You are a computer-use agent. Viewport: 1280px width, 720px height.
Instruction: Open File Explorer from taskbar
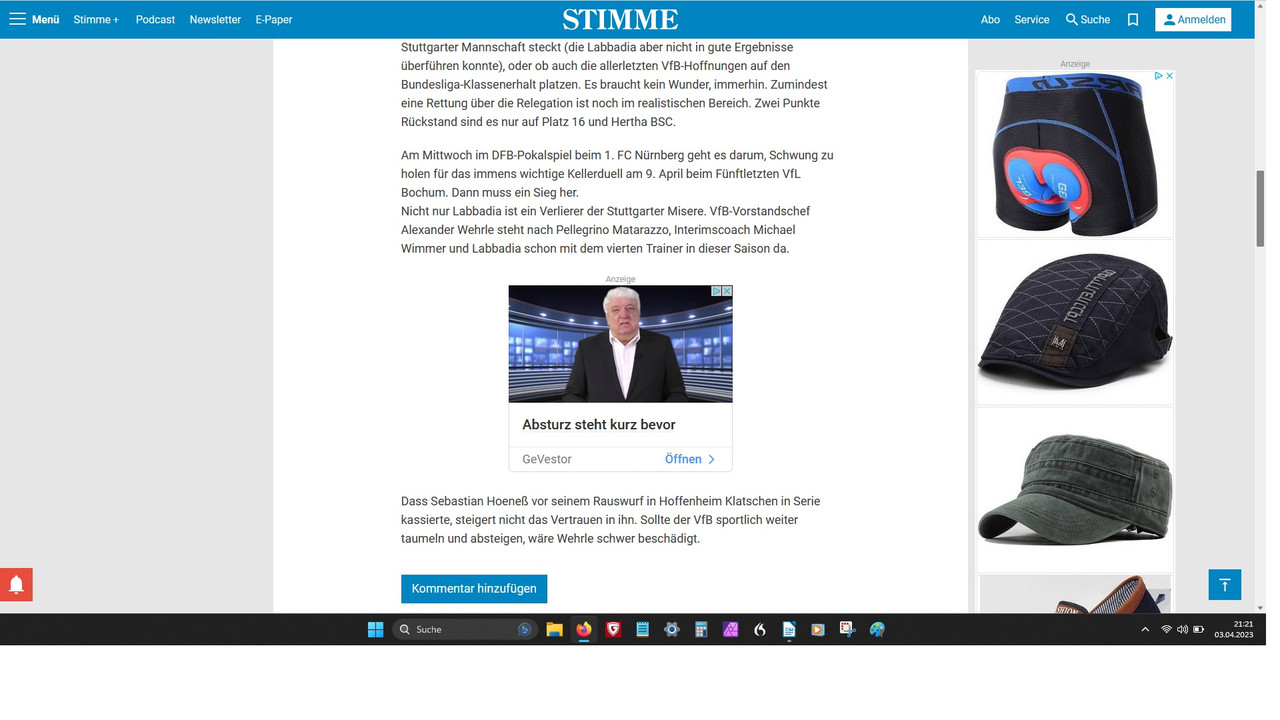[x=554, y=629]
